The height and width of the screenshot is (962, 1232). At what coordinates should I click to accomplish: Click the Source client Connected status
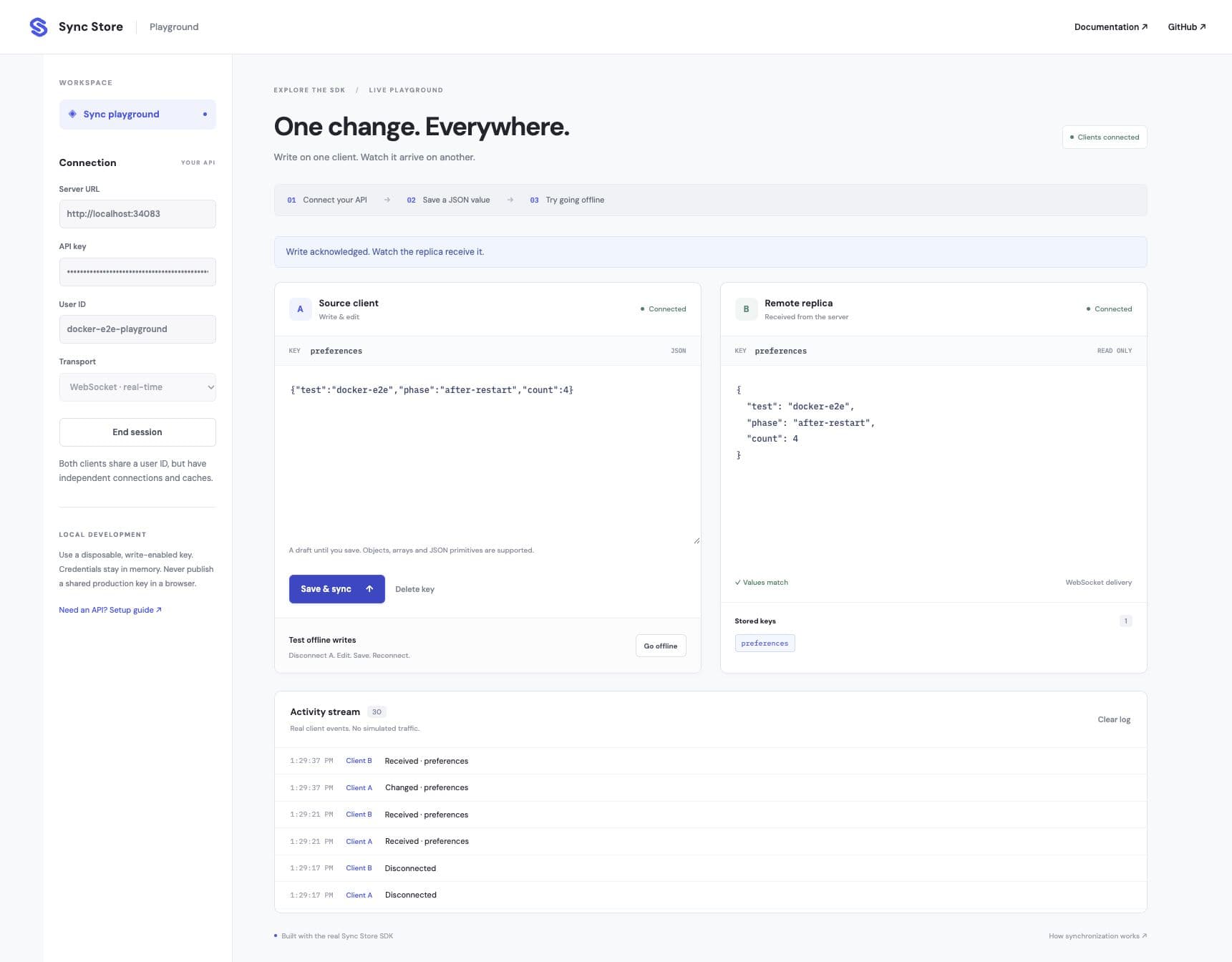click(664, 309)
